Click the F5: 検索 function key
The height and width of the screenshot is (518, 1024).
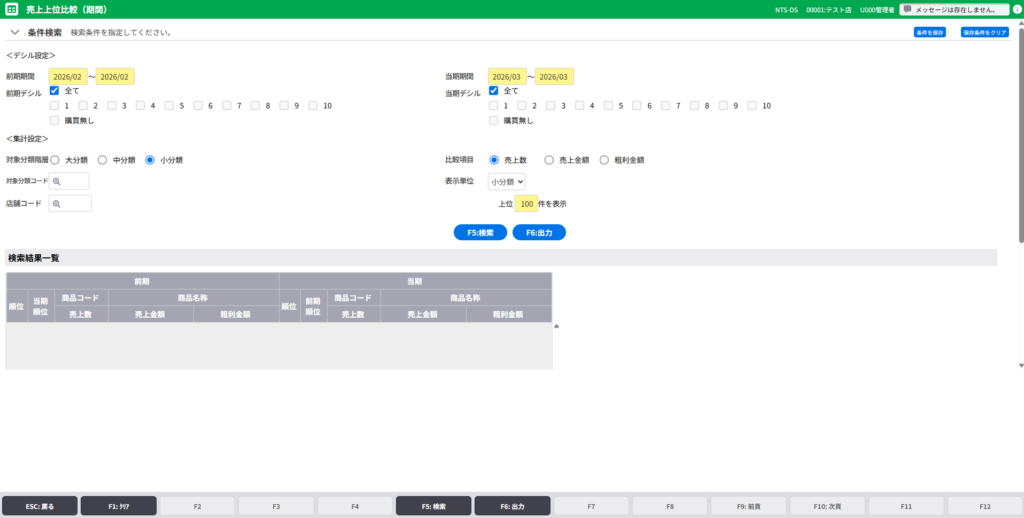(x=434, y=506)
